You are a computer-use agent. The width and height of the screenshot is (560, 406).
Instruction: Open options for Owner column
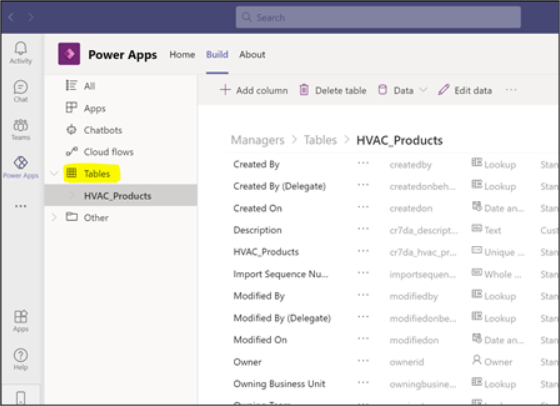pos(363,361)
